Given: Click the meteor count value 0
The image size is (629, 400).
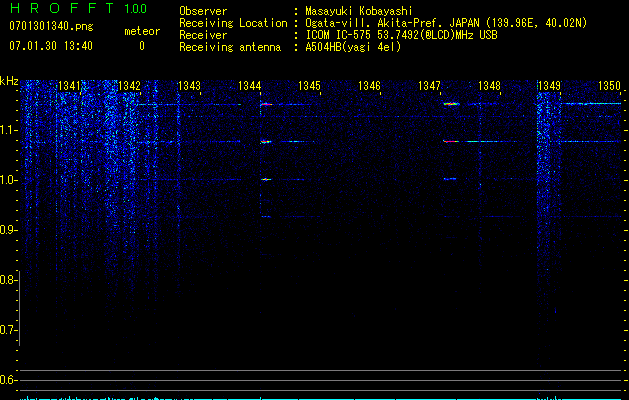Looking at the screenshot, I should tap(142, 46).
